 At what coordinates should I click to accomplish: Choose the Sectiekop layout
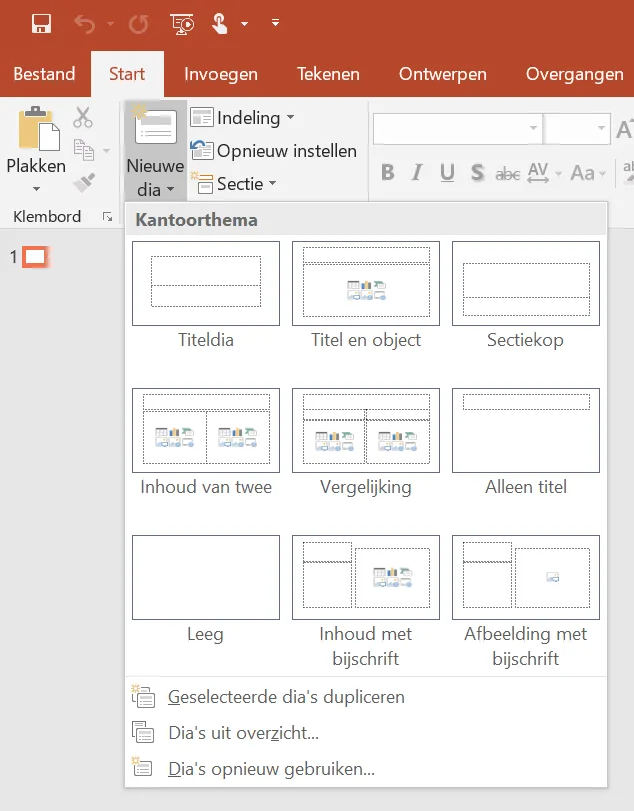(x=525, y=295)
